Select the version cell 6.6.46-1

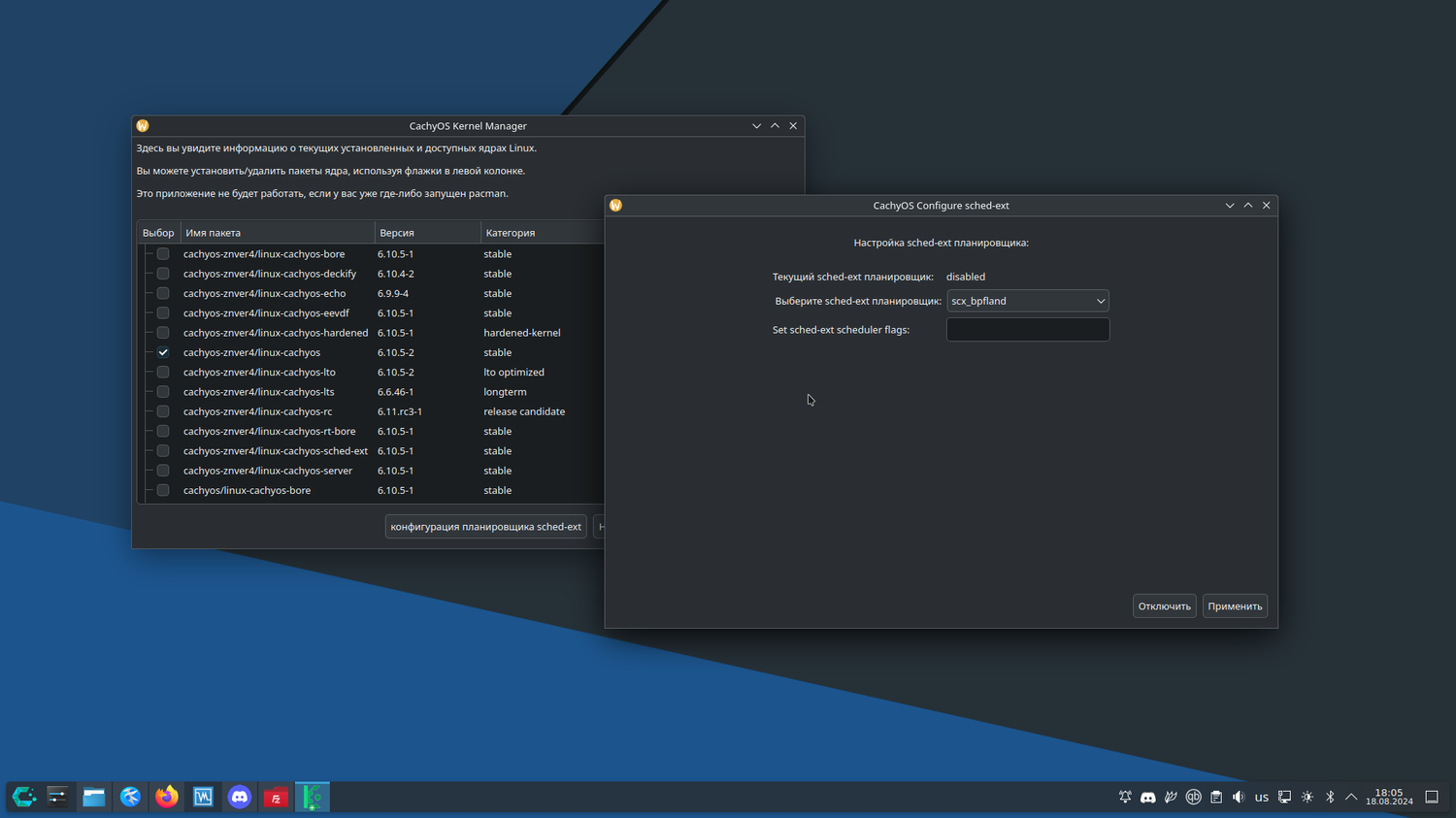(396, 392)
